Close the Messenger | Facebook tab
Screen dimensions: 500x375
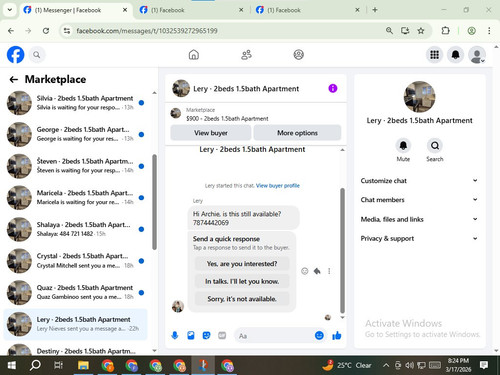click(x=125, y=10)
